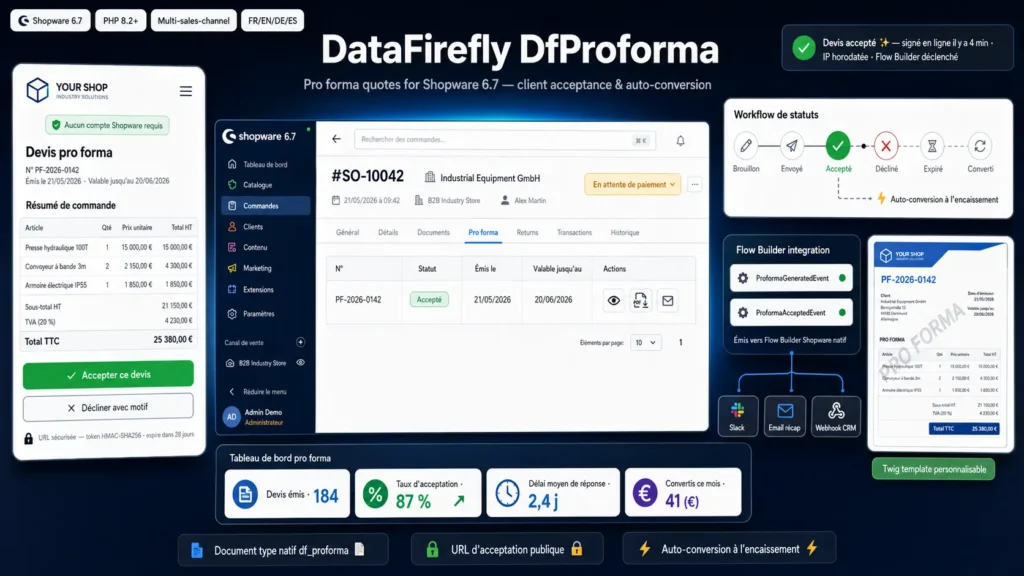This screenshot has width=1024, height=576.
Task: Click the green Accepter ce devis button
Action: (108, 375)
